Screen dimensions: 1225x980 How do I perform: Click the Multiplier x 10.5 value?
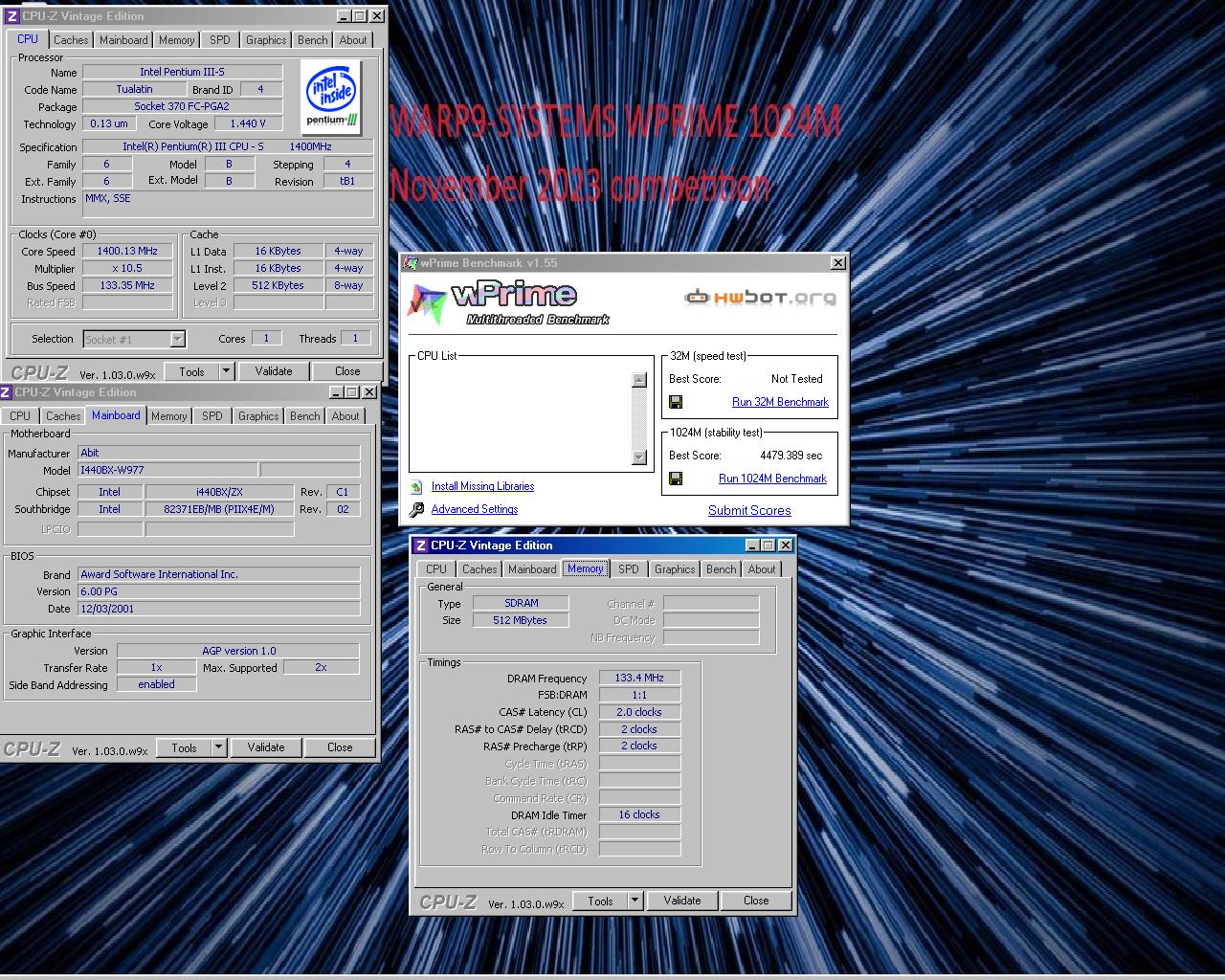[x=127, y=268]
